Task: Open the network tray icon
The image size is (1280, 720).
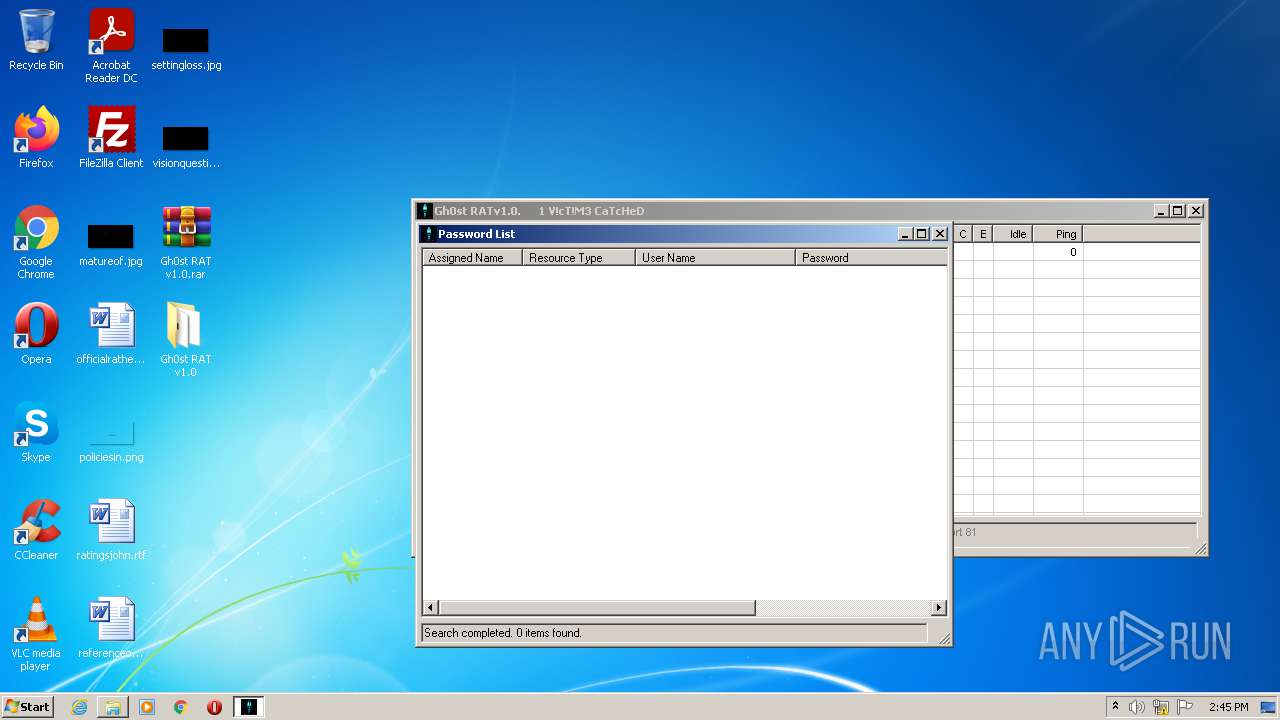Action: [x=1161, y=707]
